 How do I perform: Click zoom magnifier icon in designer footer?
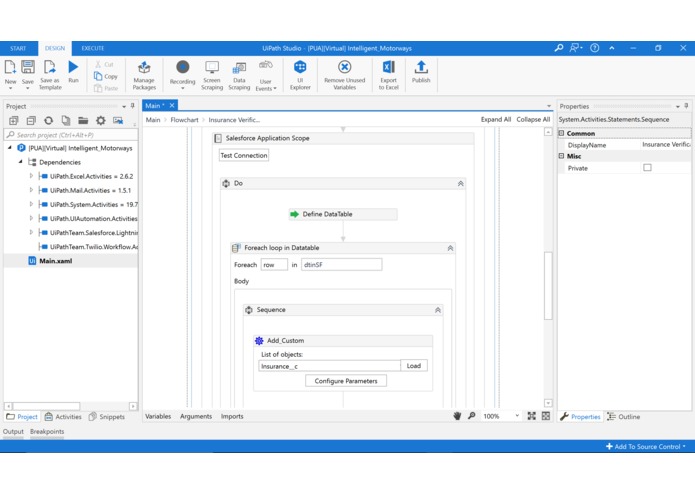pyautogui.click(x=472, y=416)
